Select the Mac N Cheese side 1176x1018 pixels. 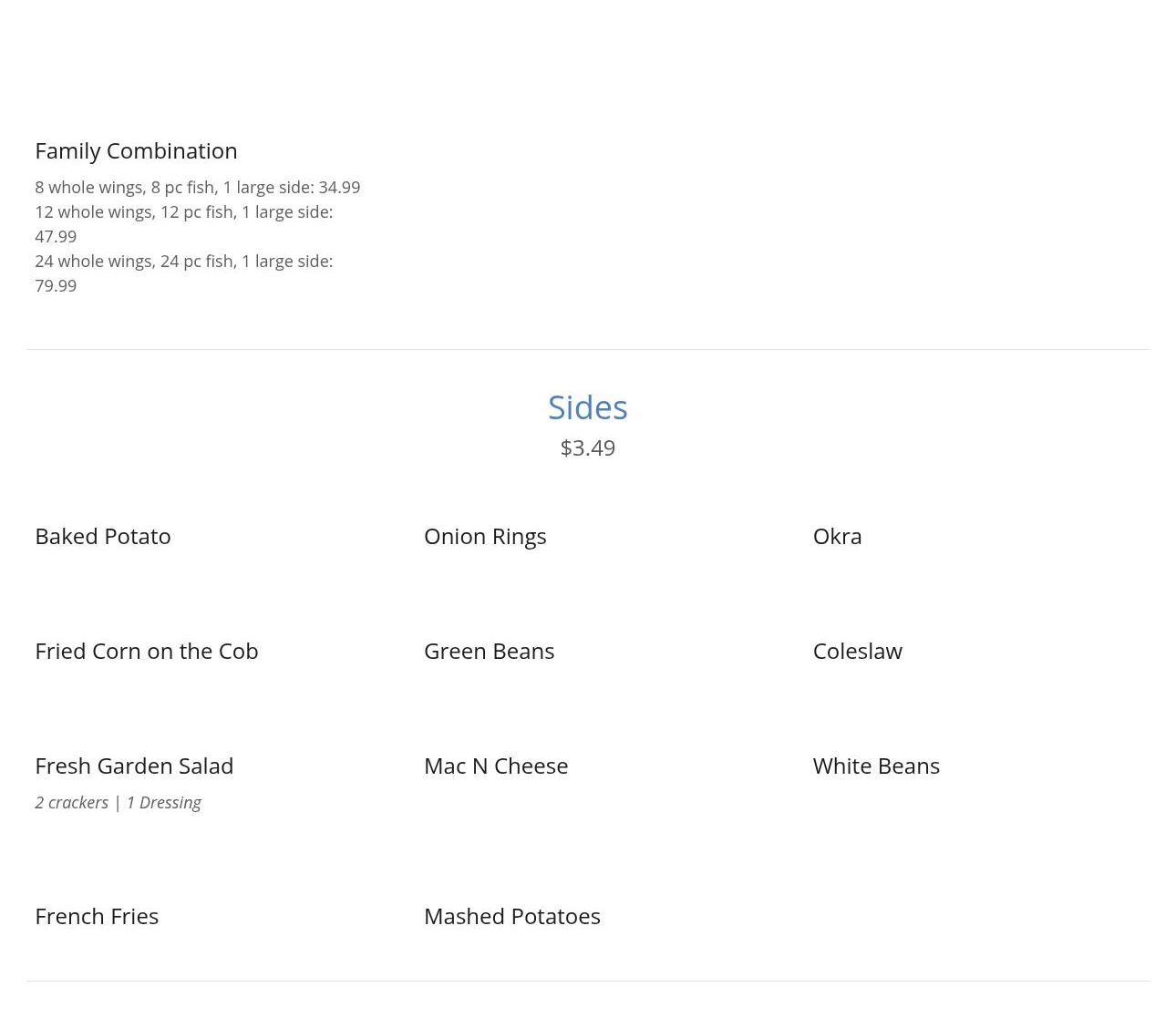[x=496, y=766]
